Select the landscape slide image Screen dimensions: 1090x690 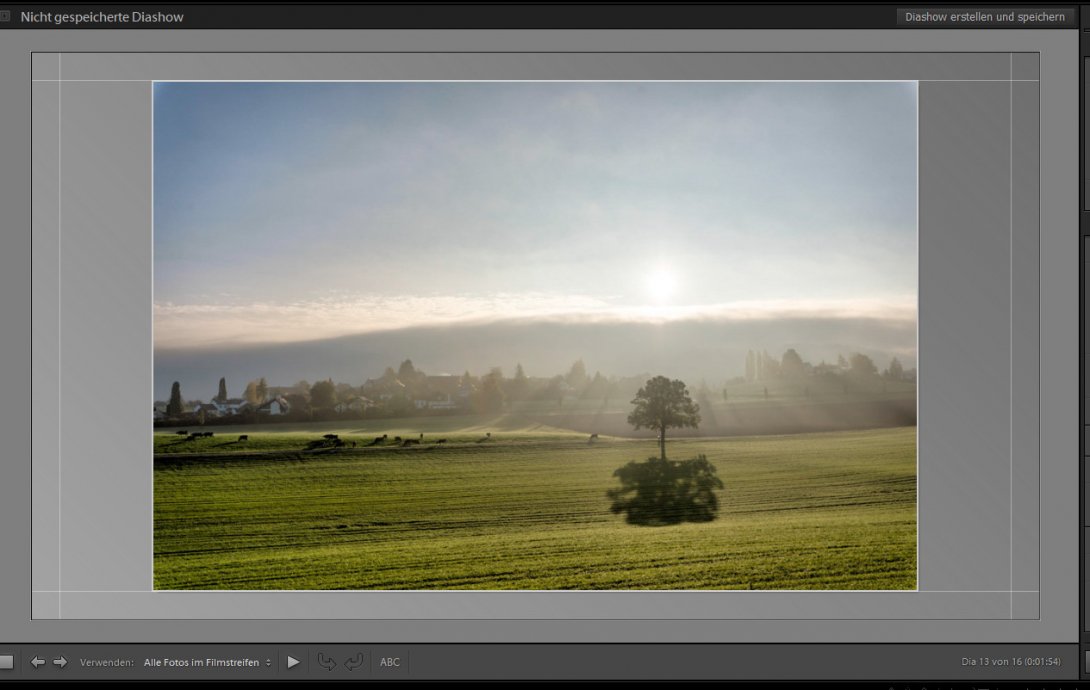[x=535, y=335]
